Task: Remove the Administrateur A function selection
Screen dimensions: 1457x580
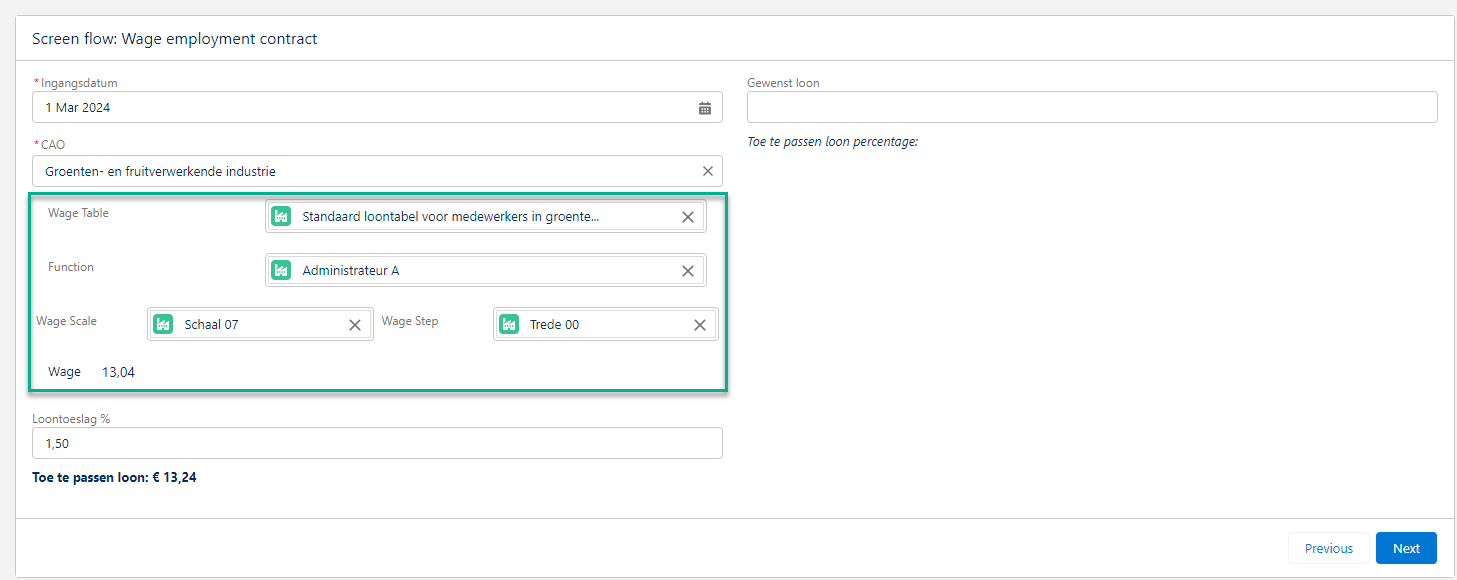Action: tap(687, 271)
